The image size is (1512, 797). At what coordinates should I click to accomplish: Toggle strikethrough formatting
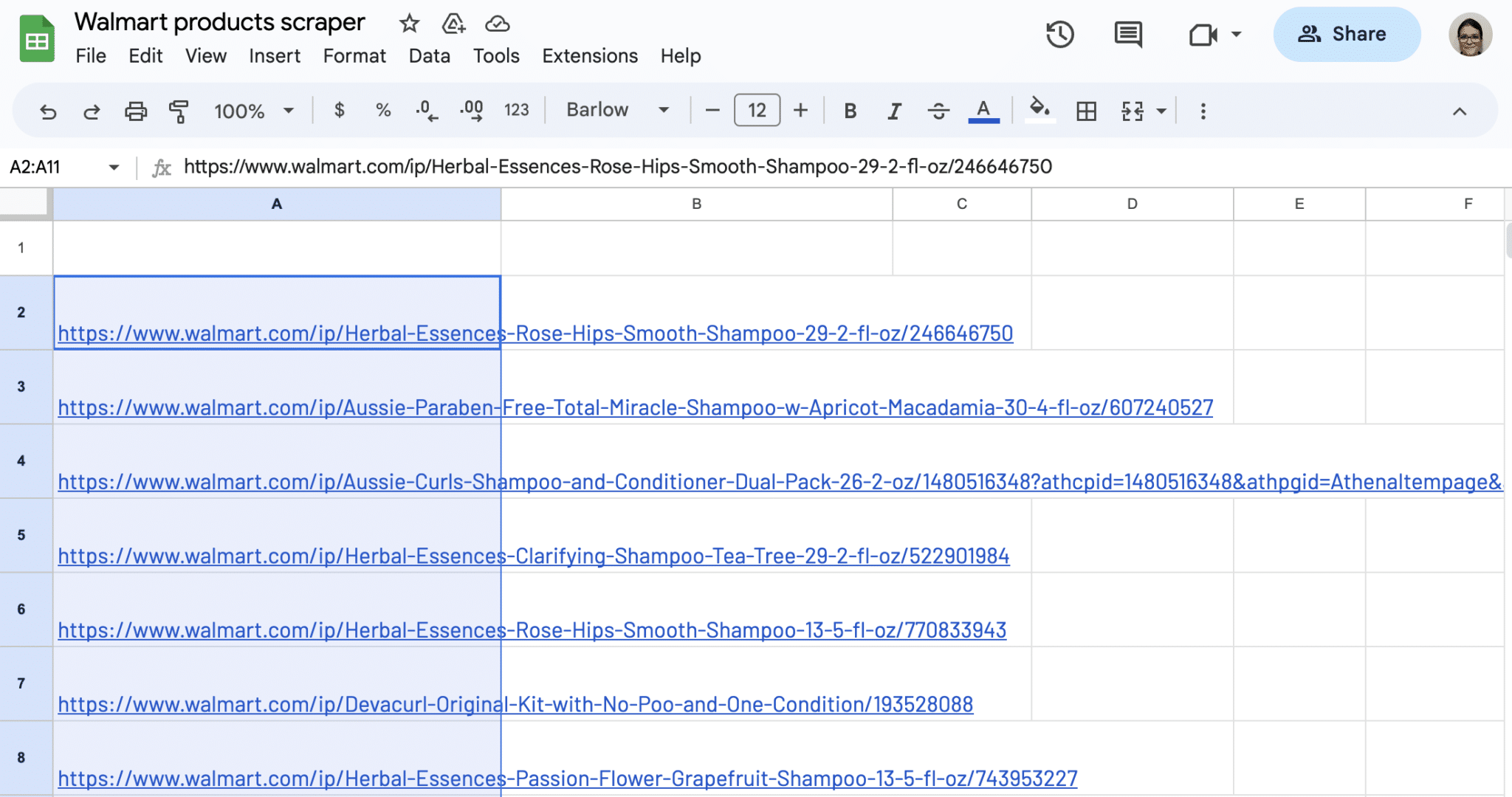click(938, 111)
